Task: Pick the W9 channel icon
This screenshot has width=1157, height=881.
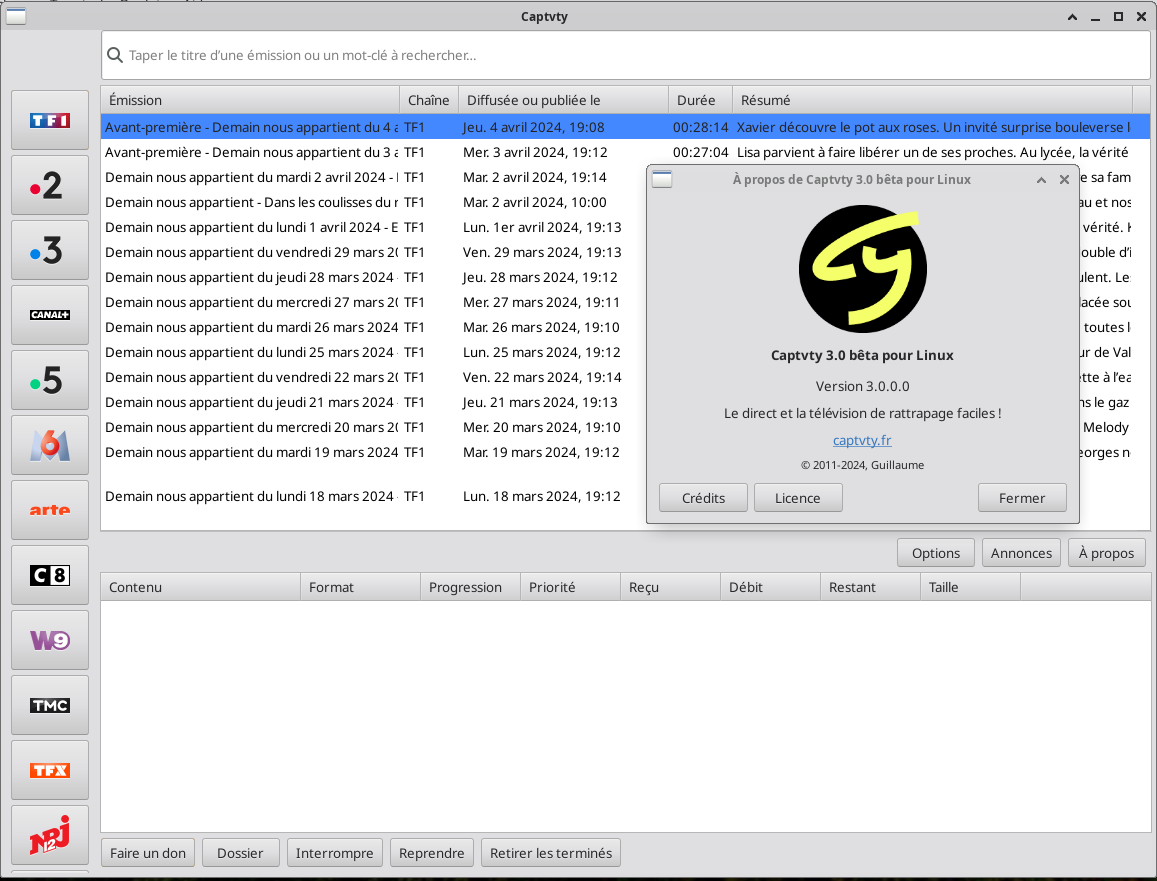Action: (50, 640)
